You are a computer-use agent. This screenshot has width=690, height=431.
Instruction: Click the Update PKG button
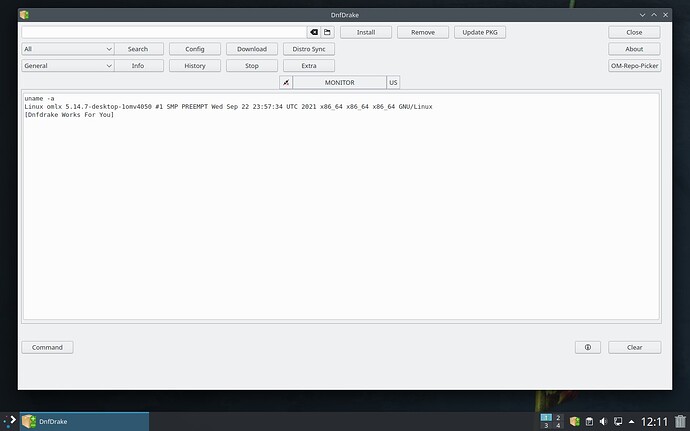(480, 32)
